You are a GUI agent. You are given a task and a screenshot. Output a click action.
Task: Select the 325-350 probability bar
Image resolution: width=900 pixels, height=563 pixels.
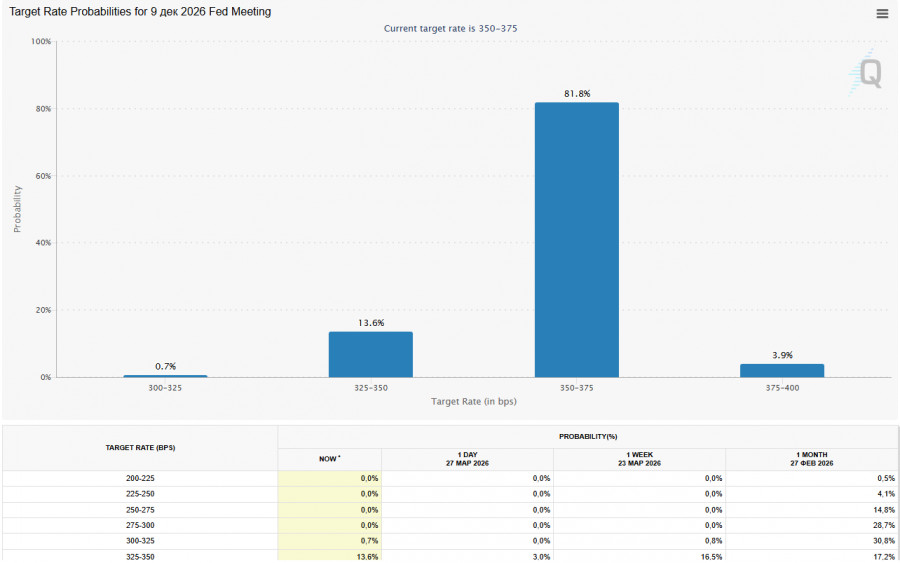tap(370, 354)
